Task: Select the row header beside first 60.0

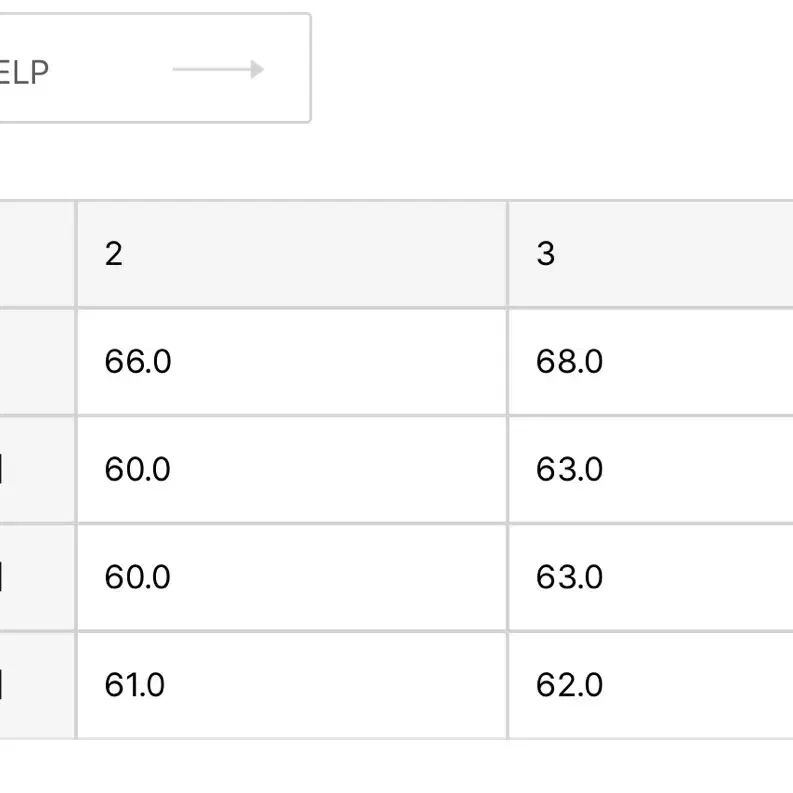Action: [37, 470]
